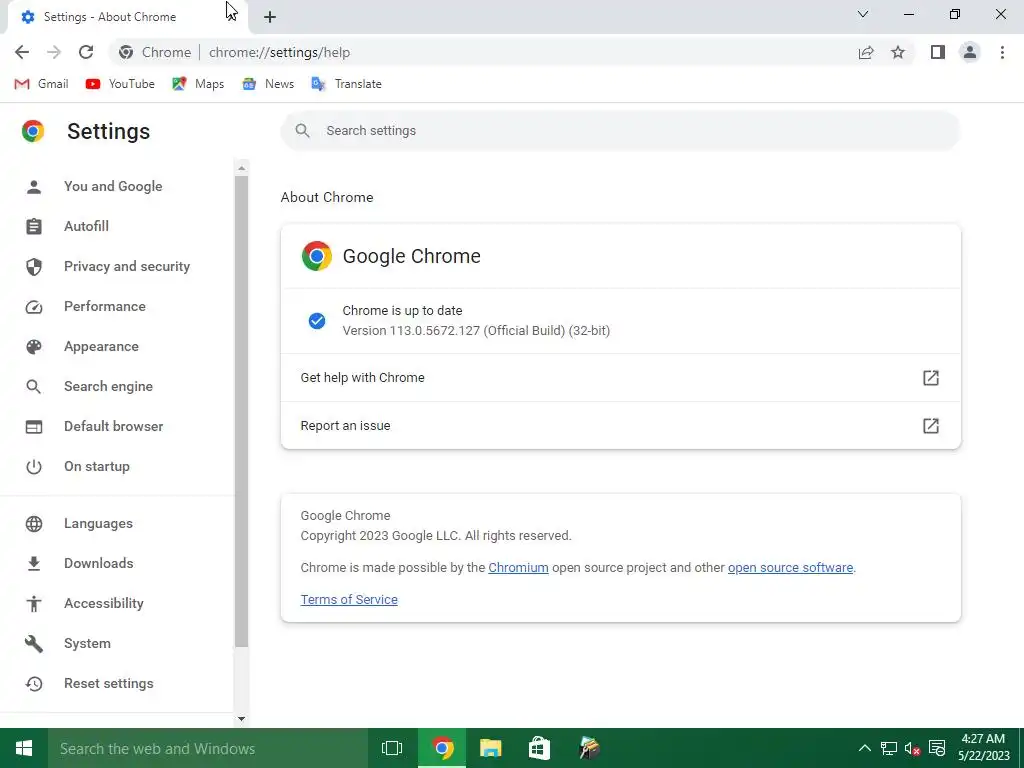Open the new tab plus button
1024x768 pixels.
click(270, 17)
